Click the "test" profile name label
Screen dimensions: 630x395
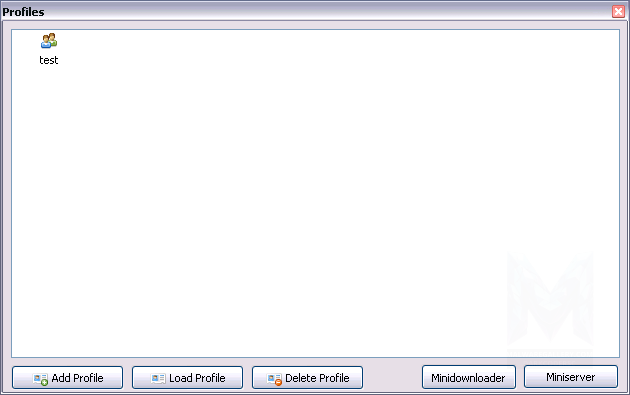click(x=49, y=60)
